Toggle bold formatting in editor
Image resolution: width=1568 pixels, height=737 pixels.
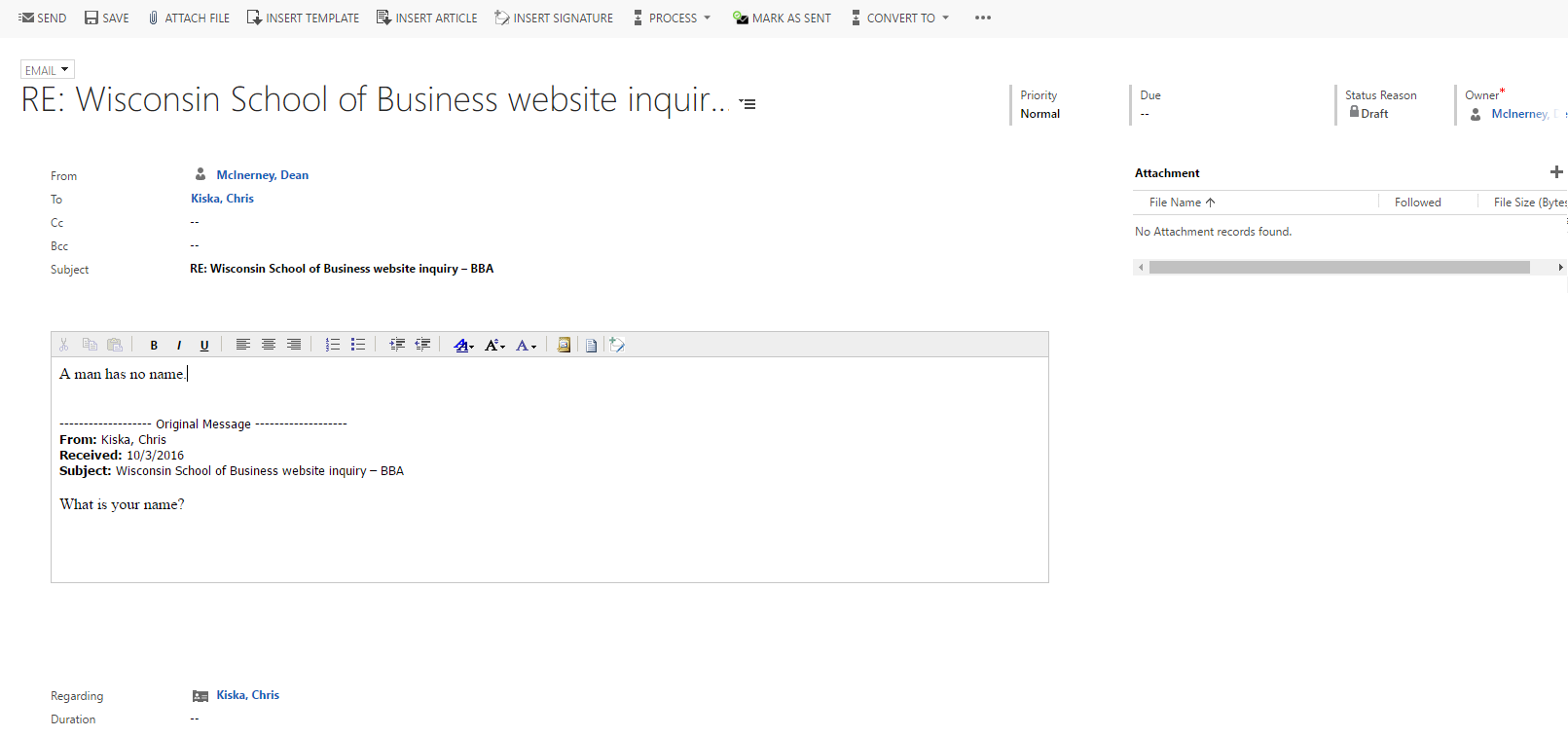coord(154,345)
